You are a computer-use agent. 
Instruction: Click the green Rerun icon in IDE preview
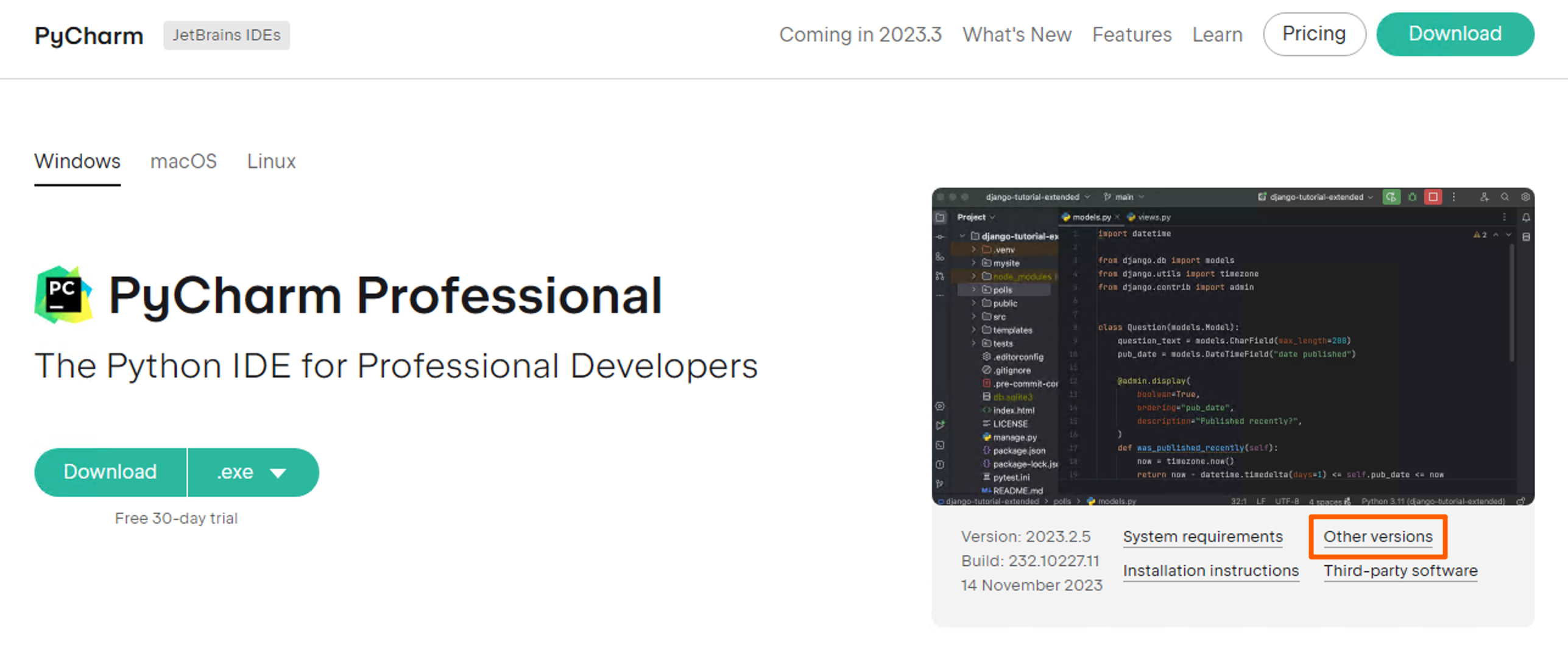pyautogui.click(x=1391, y=197)
